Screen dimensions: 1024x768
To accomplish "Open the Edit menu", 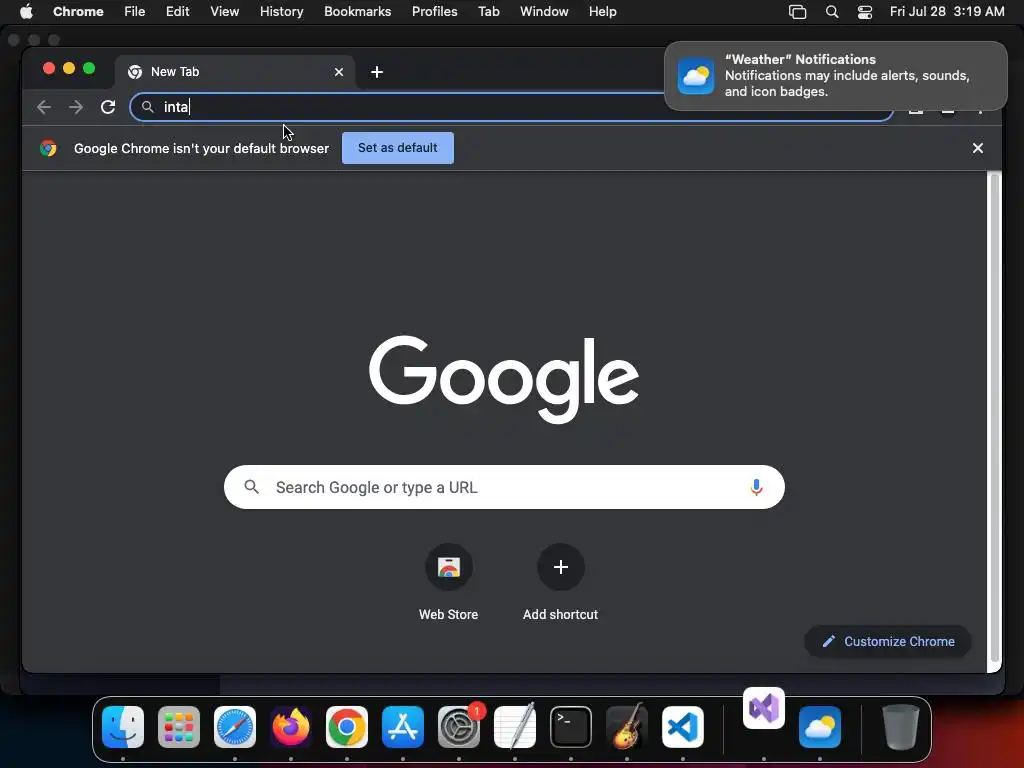I will 178,12.
